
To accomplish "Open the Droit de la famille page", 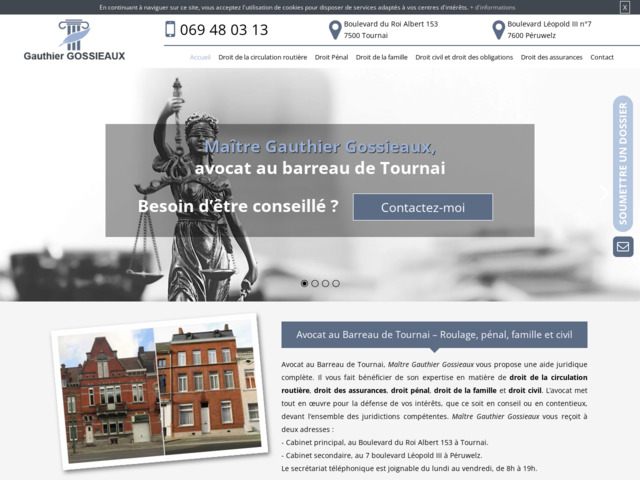I will pos(382,58).
